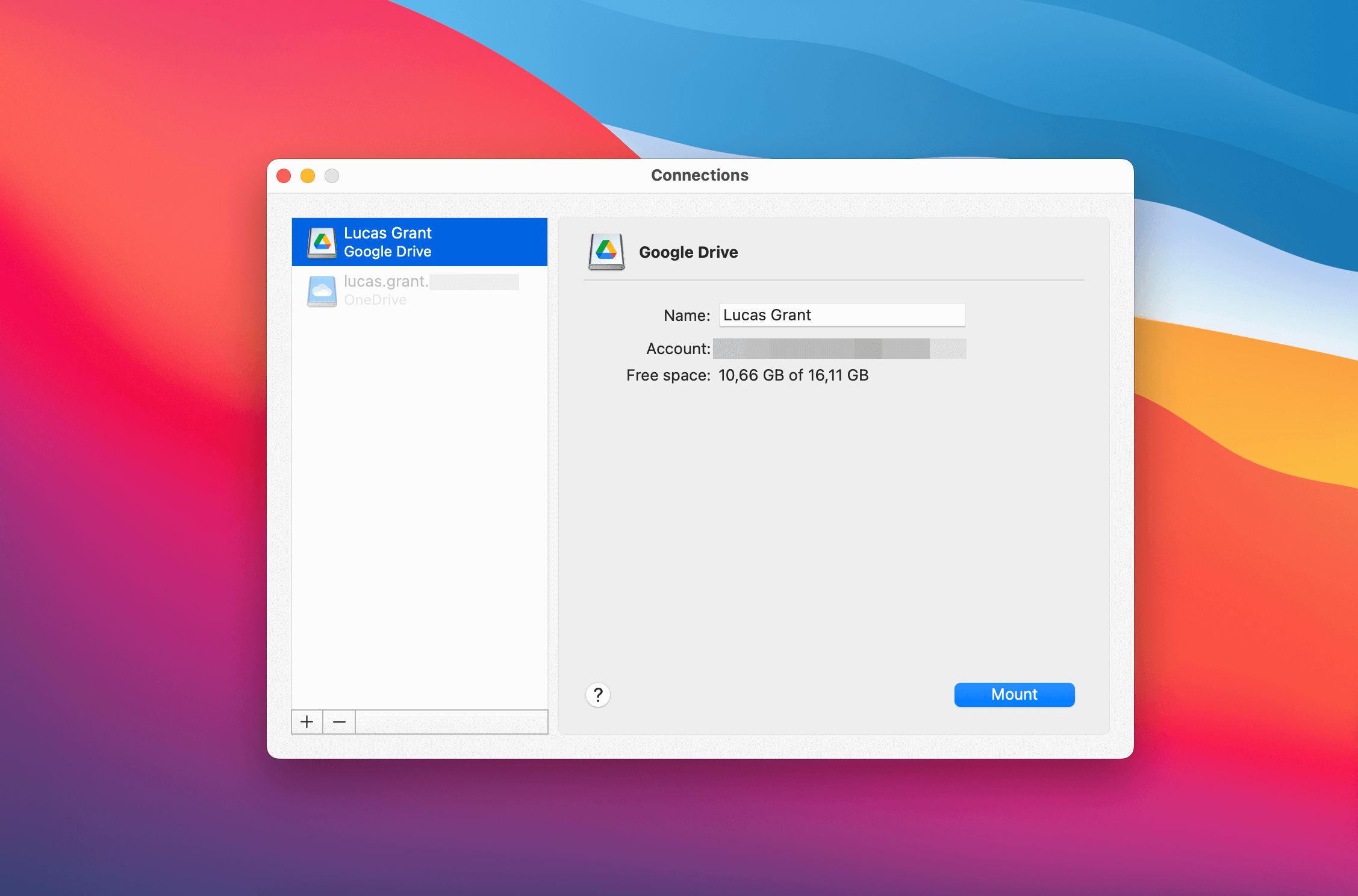
Task: Remove a connection using the minus icon
Action: pyautogui.click(x=338, y=721)
